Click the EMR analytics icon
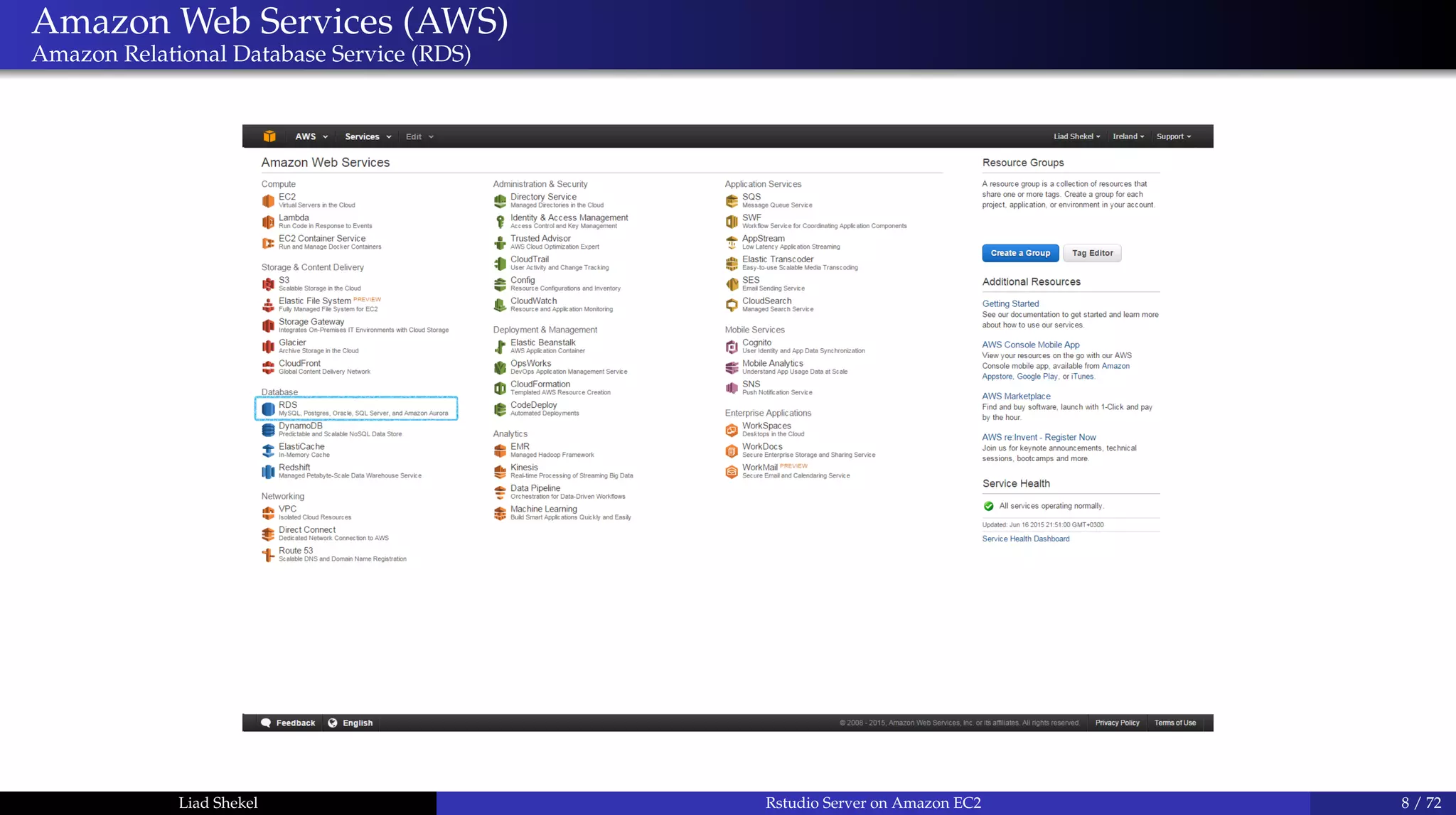The height and width of the screenshot is (815, 1456). 500,450
